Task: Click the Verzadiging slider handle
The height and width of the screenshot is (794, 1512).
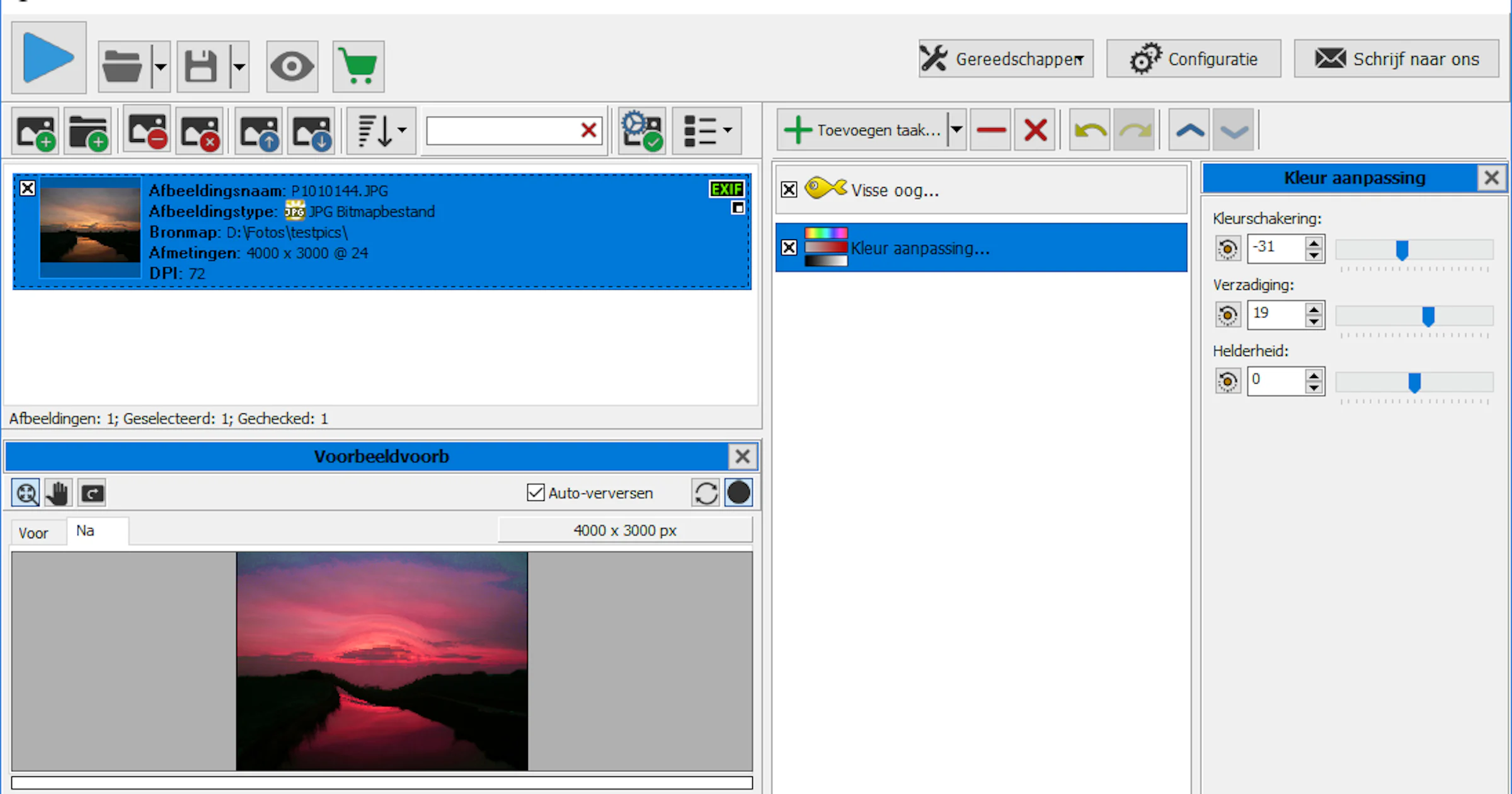Action: 1428,316
